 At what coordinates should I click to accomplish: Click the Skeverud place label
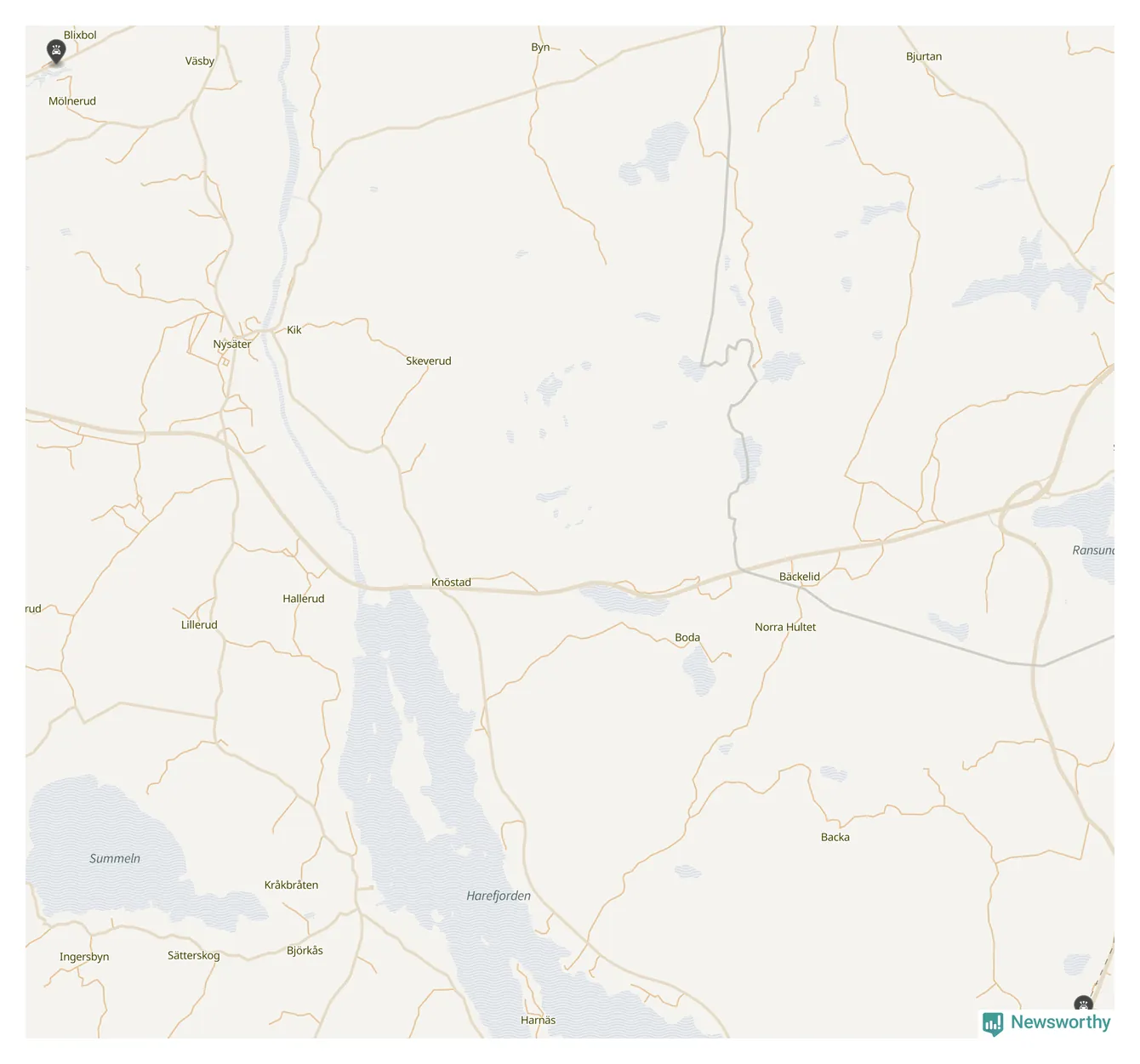(x=429, y=361)
